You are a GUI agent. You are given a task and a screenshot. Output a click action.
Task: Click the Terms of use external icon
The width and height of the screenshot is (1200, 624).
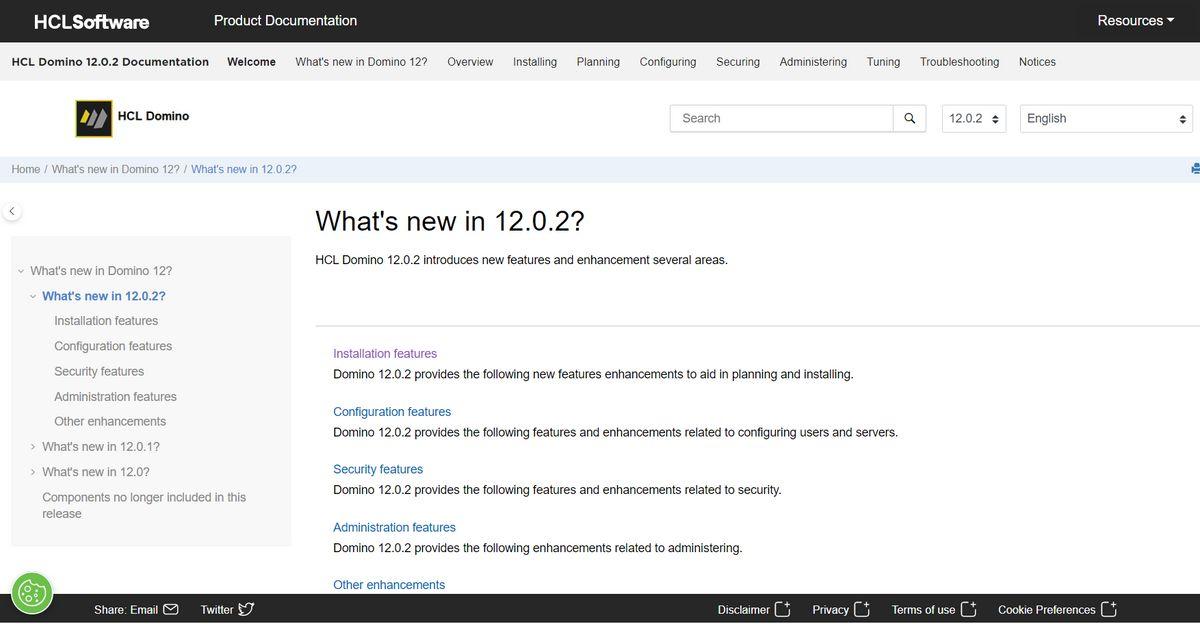(x=968, y=609)
